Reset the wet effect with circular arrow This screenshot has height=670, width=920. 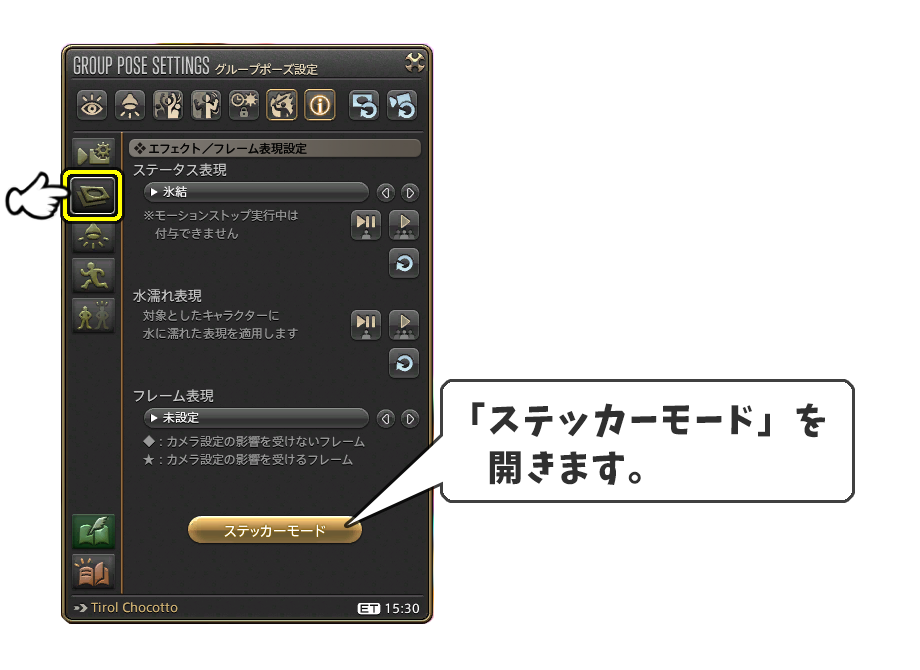coord(404,363)
